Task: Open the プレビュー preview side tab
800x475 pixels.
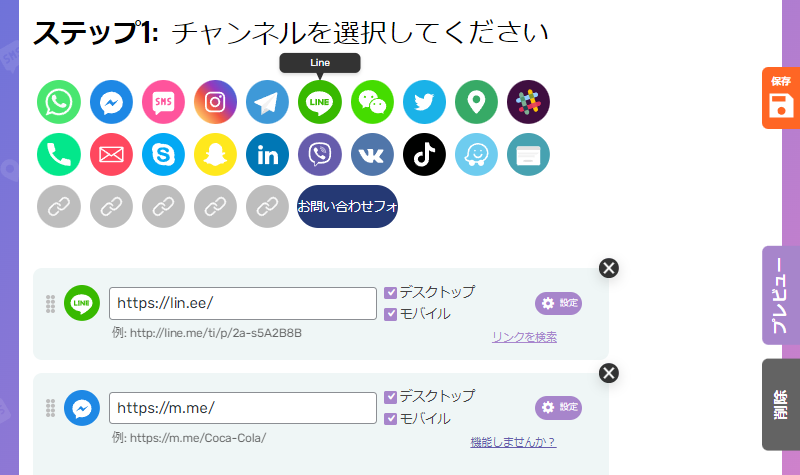Action: coord(781,295)
